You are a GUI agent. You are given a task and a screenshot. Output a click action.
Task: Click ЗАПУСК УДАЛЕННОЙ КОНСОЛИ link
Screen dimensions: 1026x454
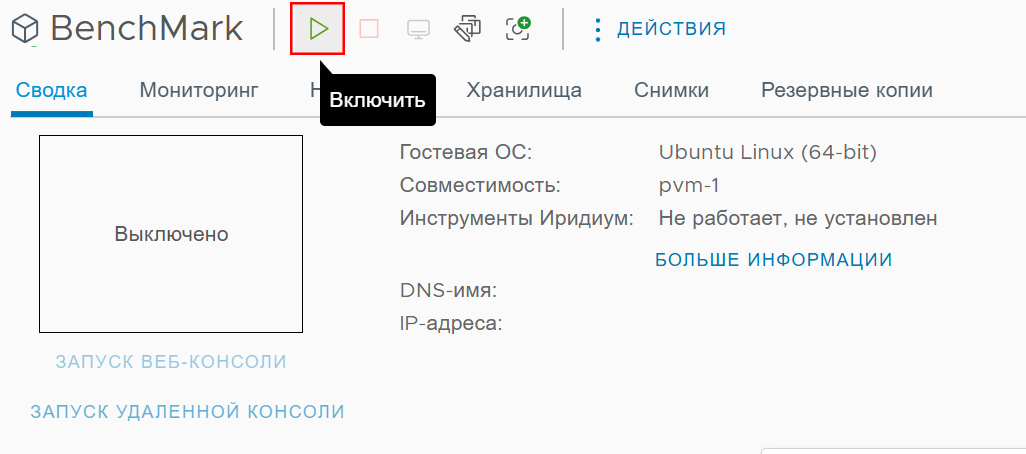pyautogui.click(x=187, y=411)
